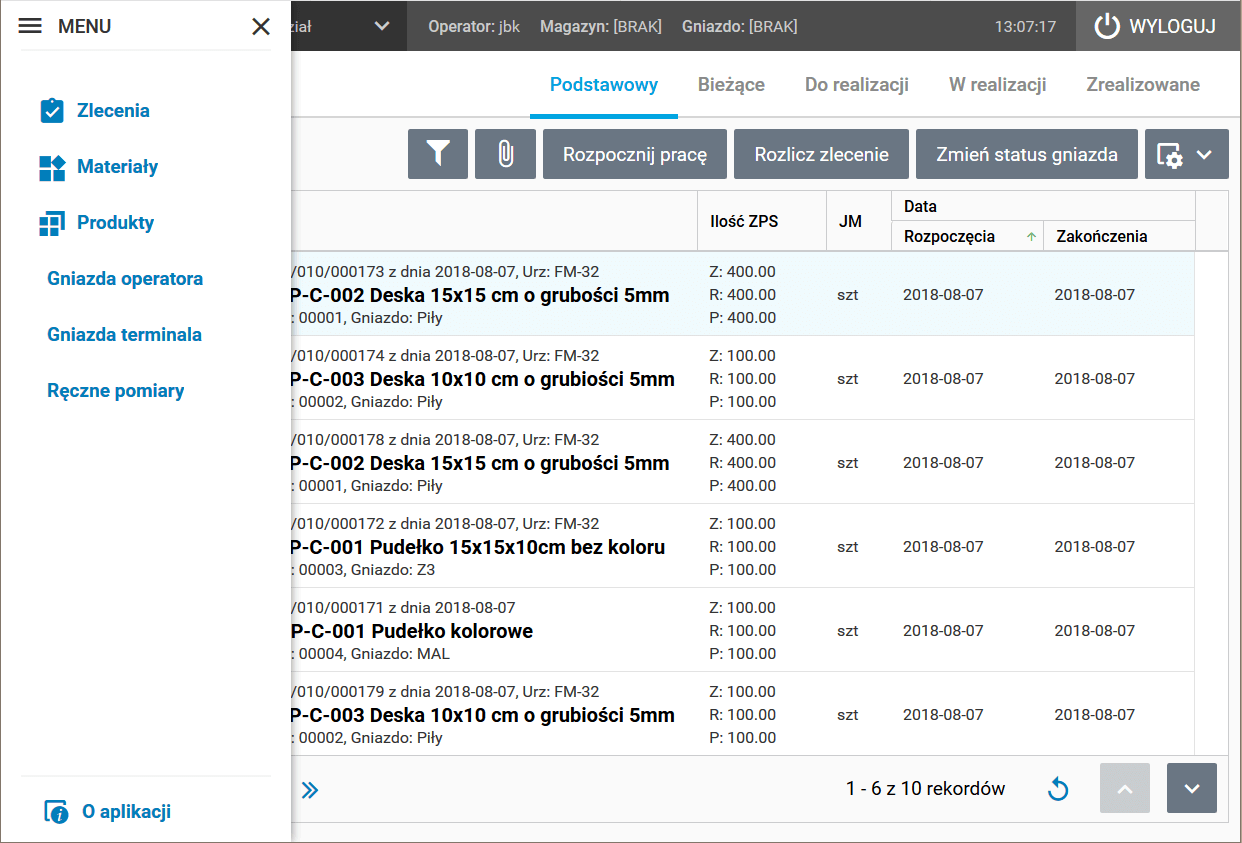The height and width of the screenshot is (843, 1242).
Task: Click the time 13:07:17 in header
Action: click(1025, 26)
